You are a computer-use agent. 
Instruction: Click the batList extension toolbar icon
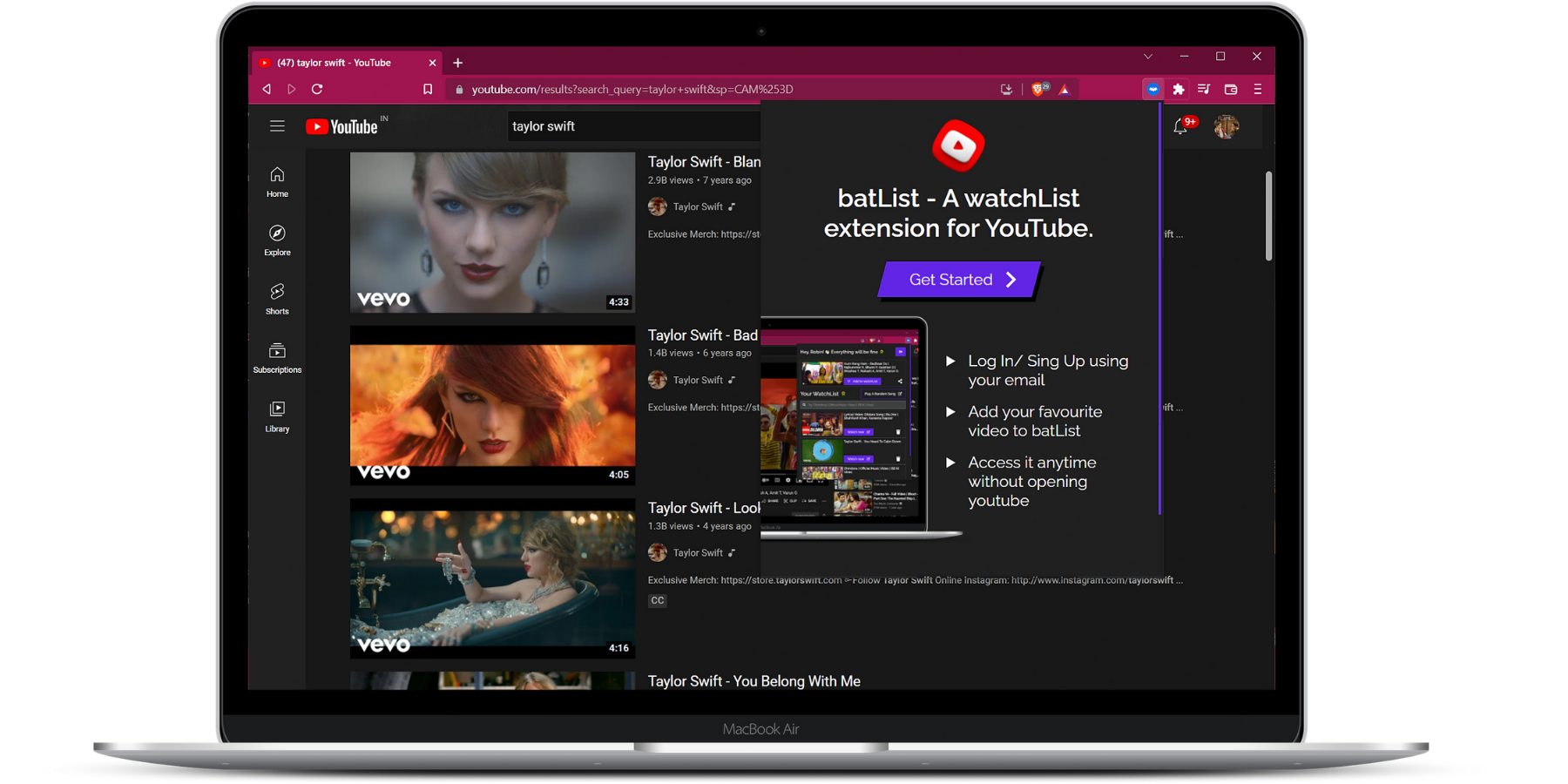tap(1152, 89)
